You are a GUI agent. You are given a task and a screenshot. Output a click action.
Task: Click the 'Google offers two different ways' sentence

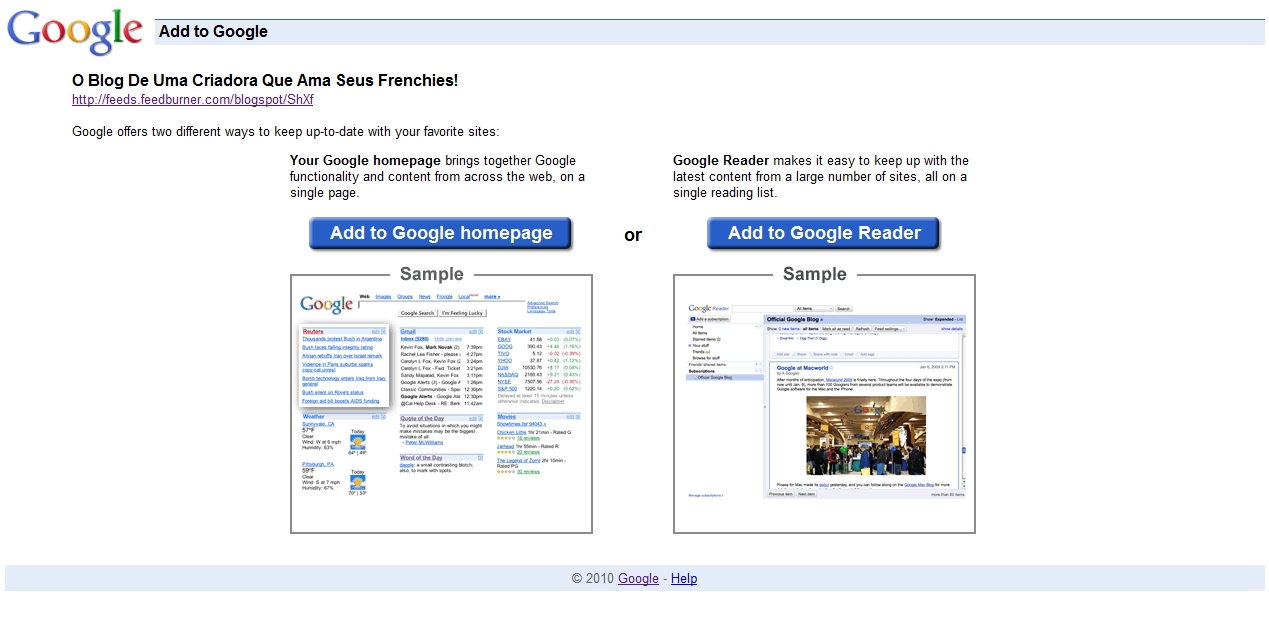[285, 132]
